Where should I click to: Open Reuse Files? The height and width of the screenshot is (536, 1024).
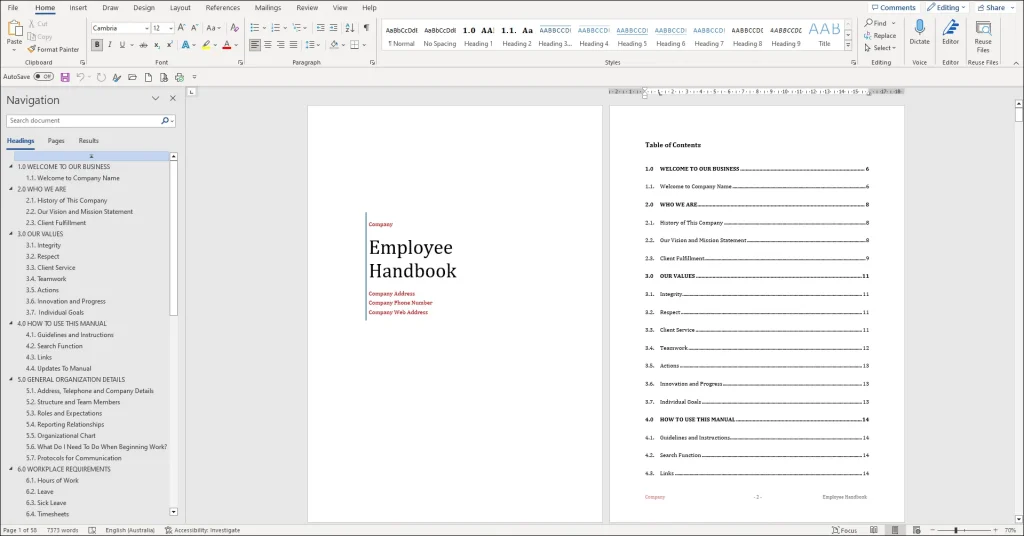[x=983, y=36]
